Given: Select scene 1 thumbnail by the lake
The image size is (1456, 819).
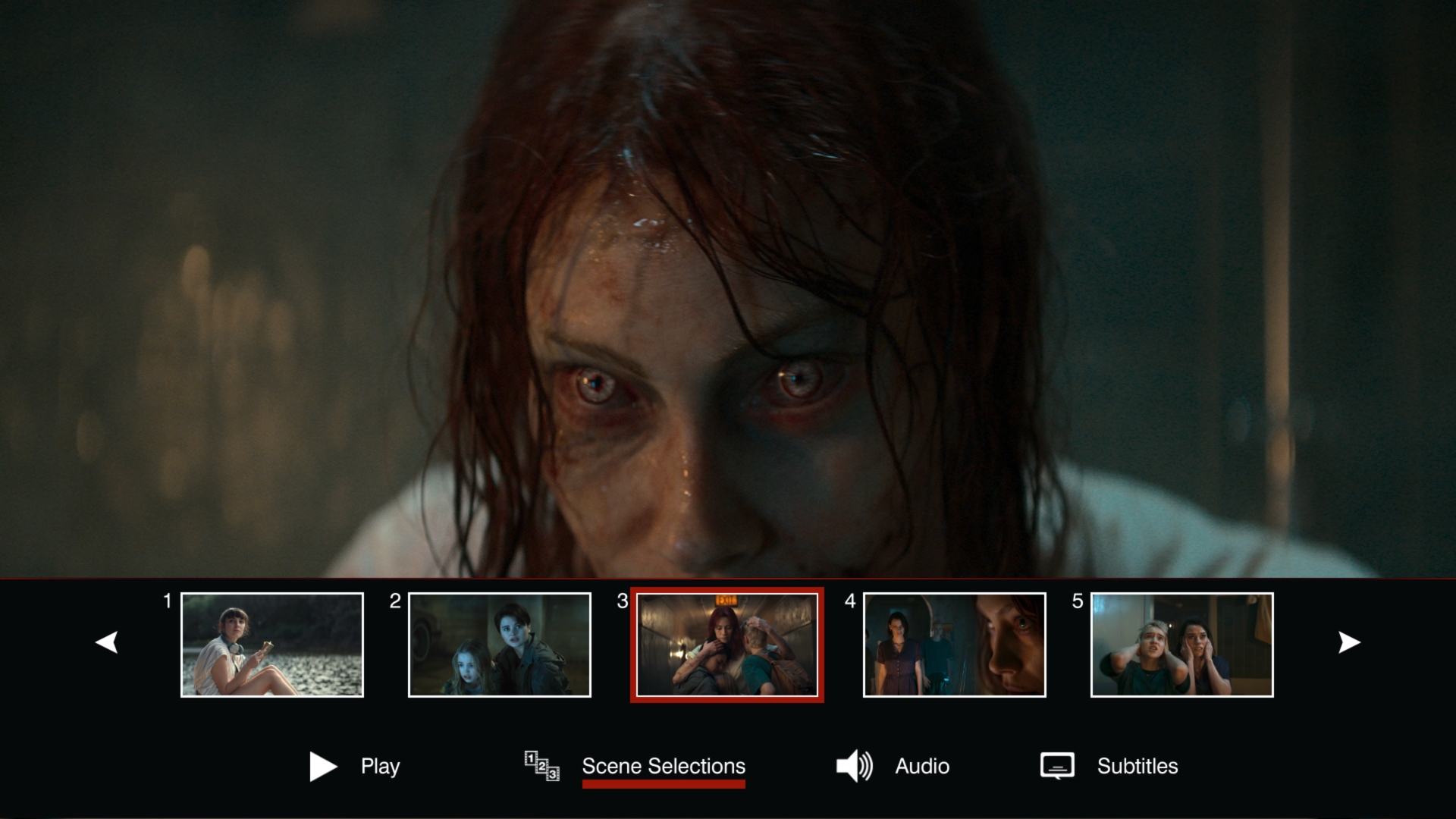Looking at the screenshot, I should pyautogui.click(x=272, y=645).
